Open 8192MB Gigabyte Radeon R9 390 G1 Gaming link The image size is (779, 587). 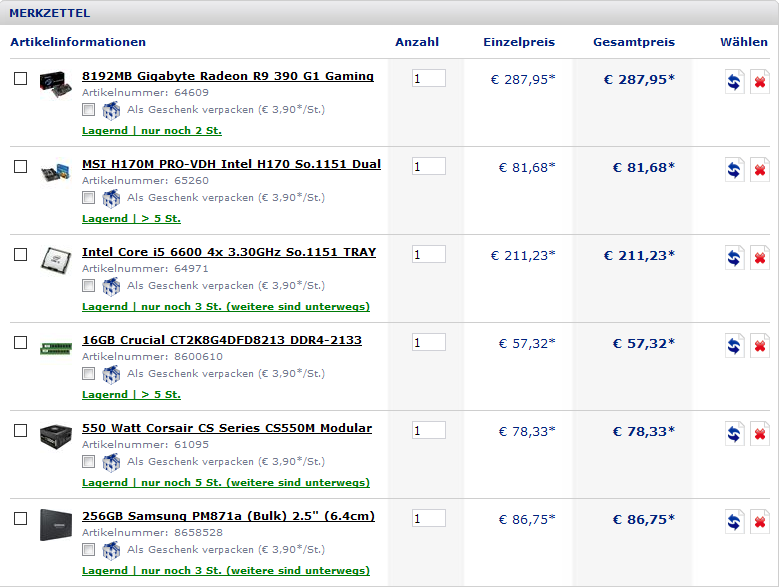point(228,76)
